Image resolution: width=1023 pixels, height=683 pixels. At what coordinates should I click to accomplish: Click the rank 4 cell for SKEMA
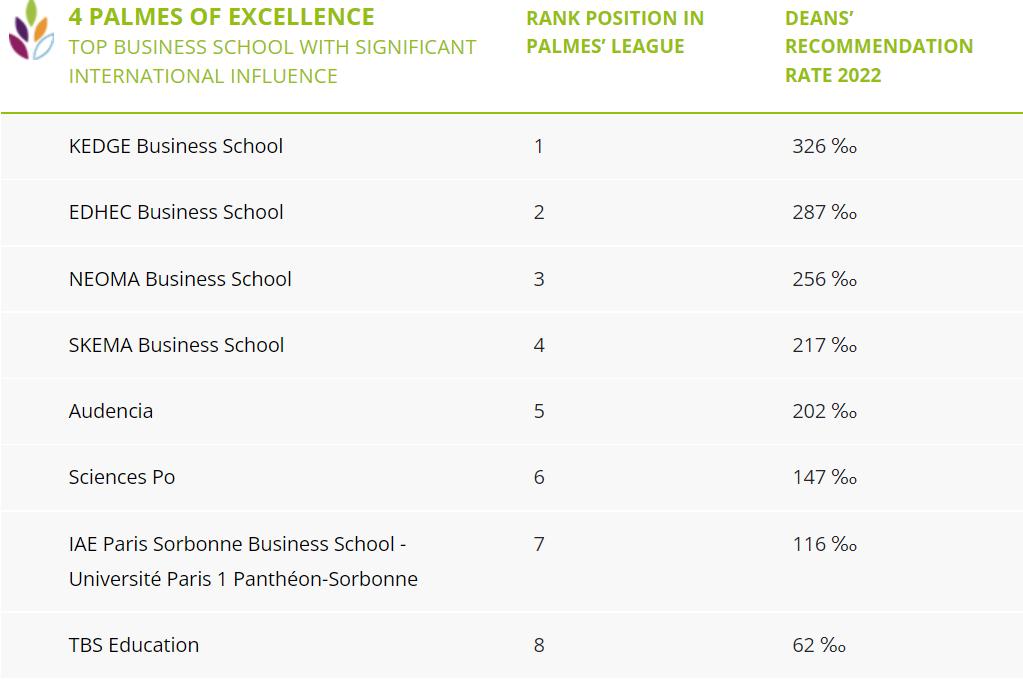(x=539, y=345)
